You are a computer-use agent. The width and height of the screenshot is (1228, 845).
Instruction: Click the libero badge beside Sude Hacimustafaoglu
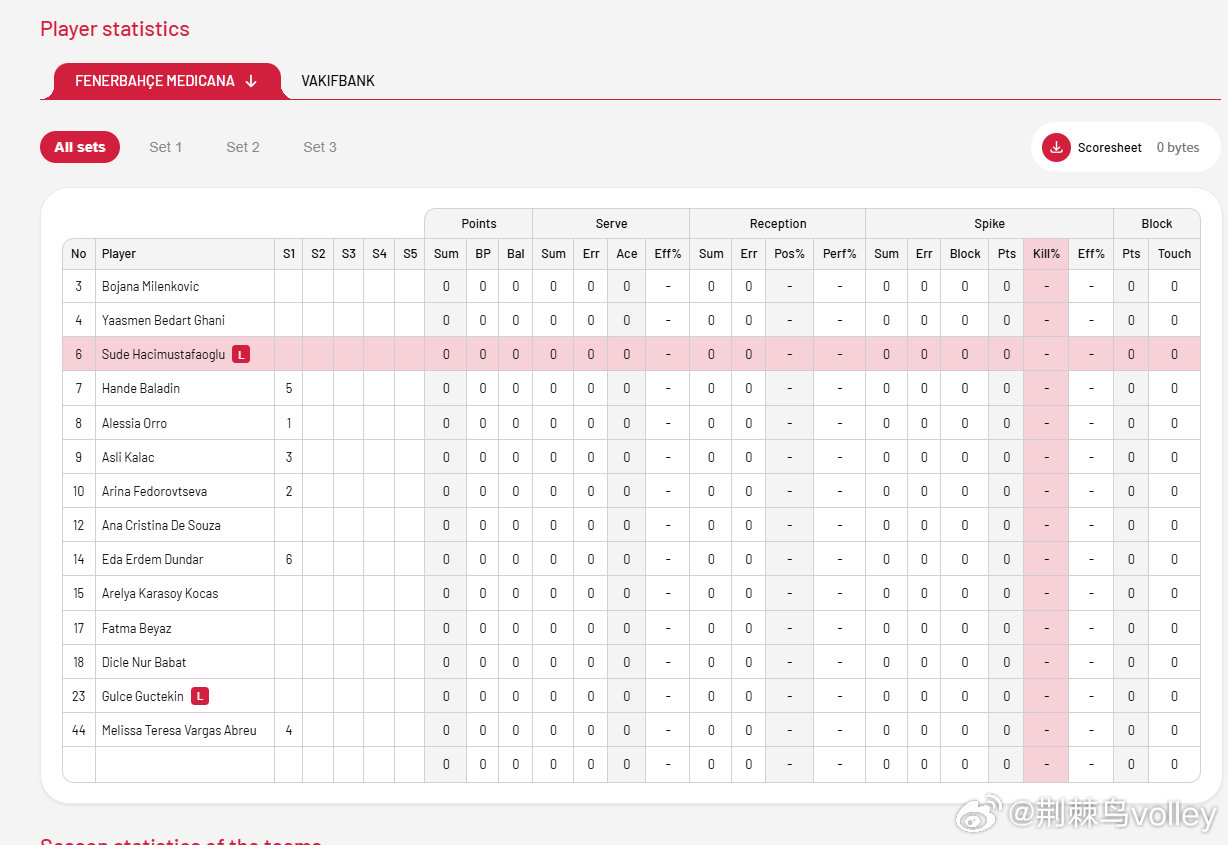(x=241, y=354)
